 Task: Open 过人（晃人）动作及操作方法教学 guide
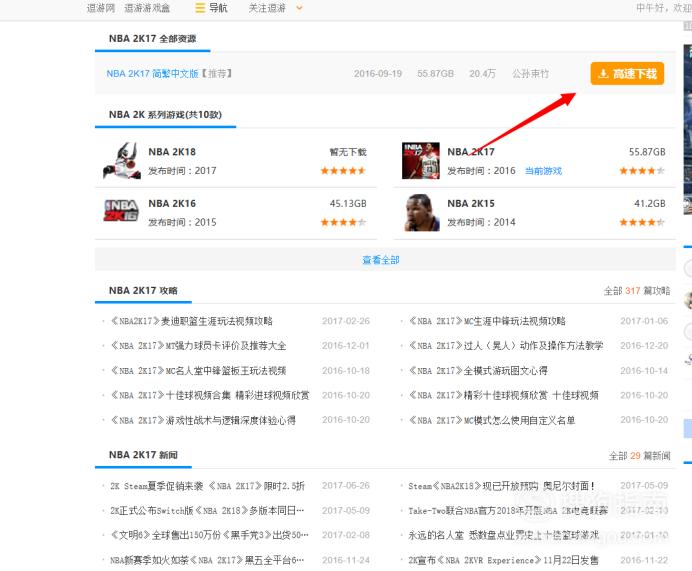coord(506,346)
